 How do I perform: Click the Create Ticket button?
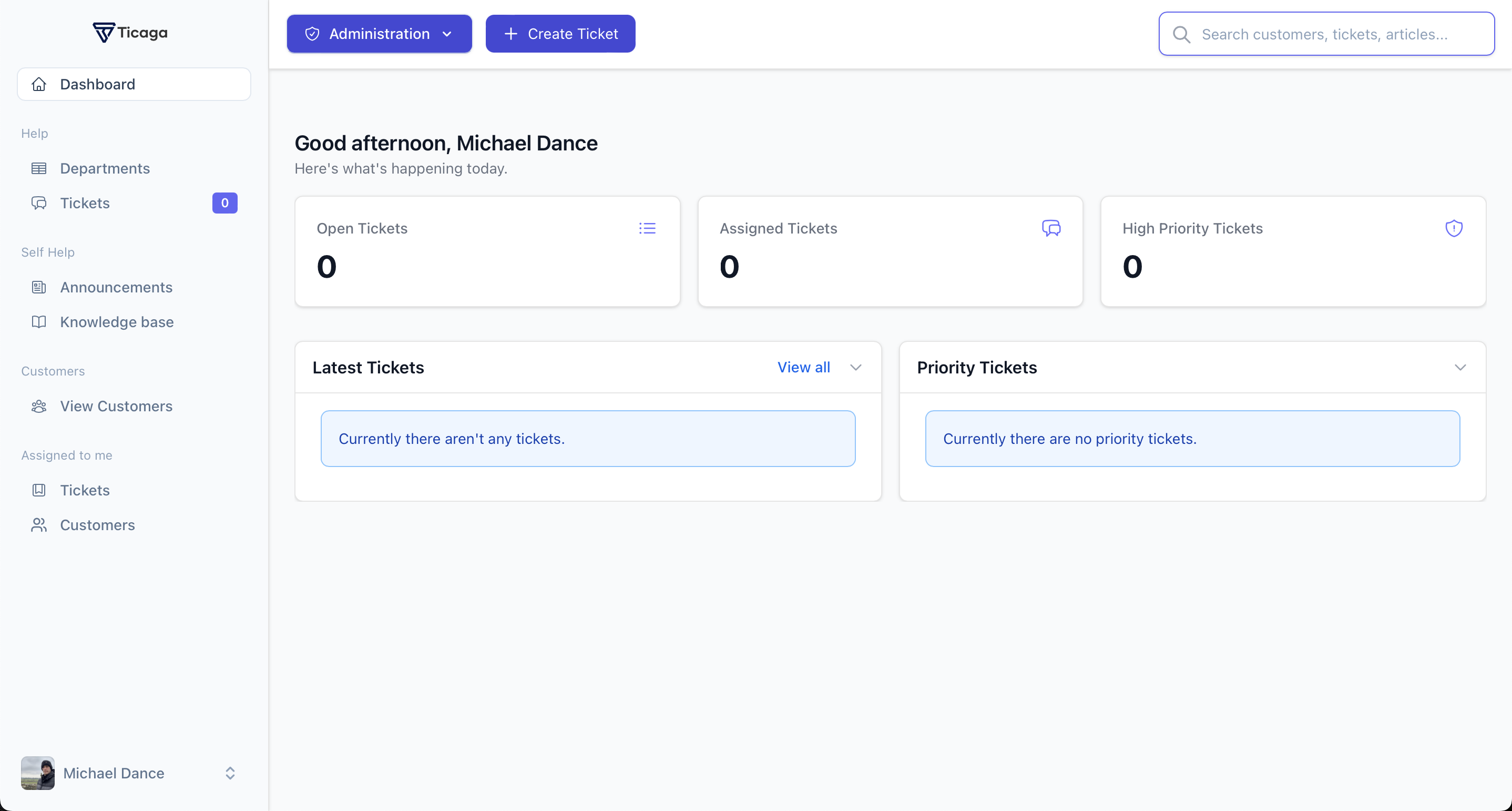[560, 34]
